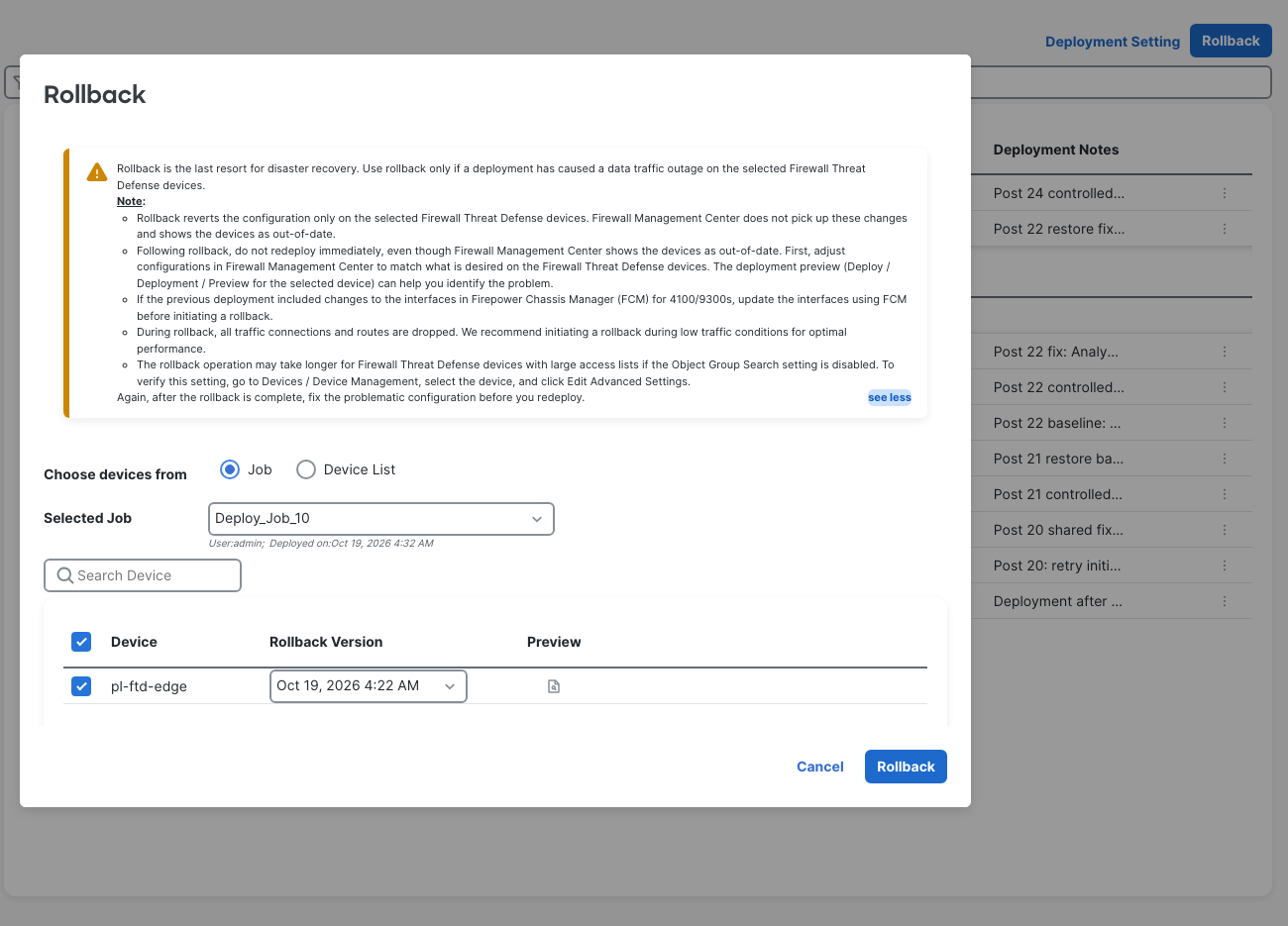The height and width of the screenshot is (926, 1288).
Task: Open options menu for Post 20: retry initi
Action: [1225, 566]
